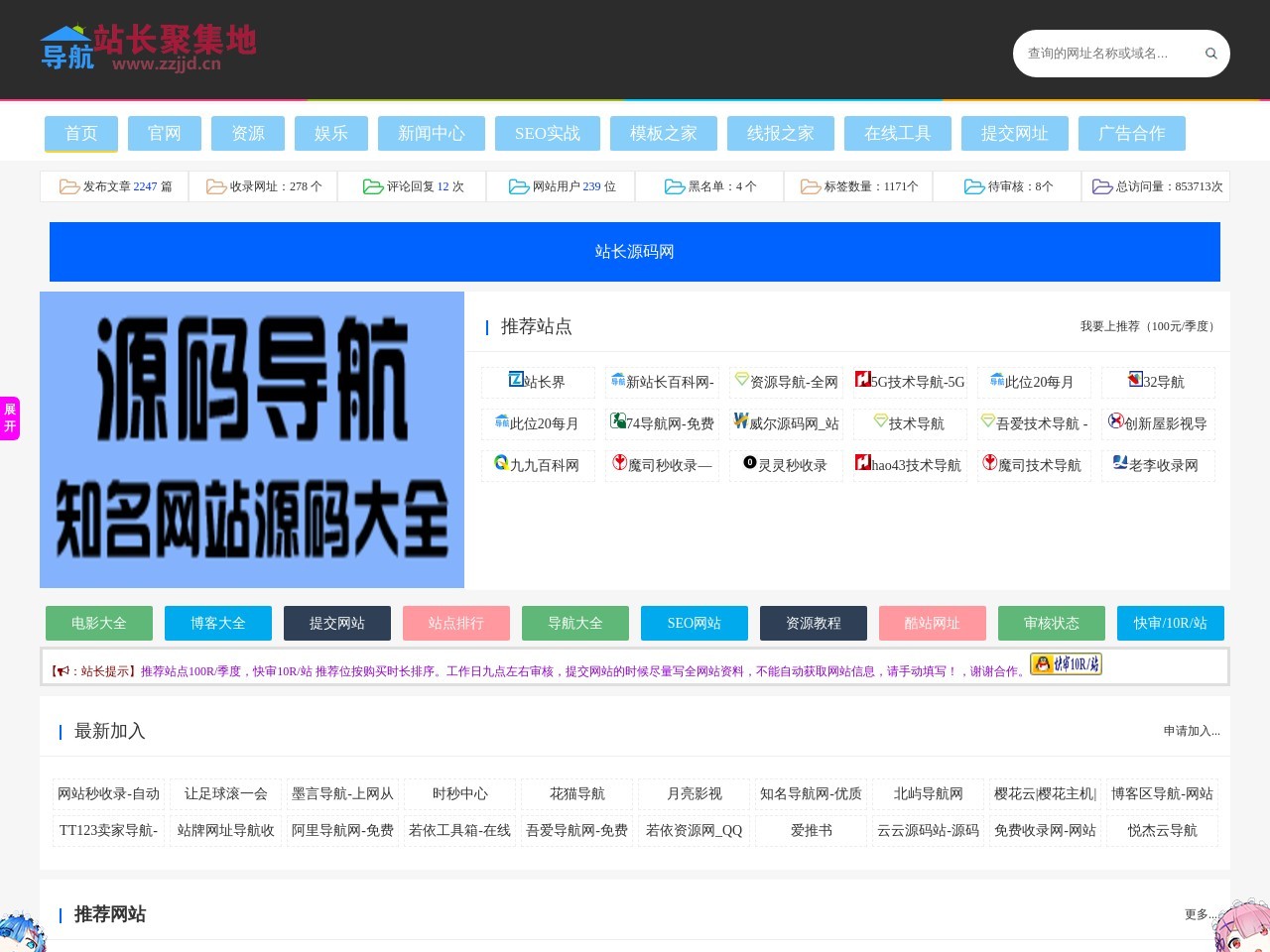Viewport: 1270px width, 952px height.
Task: Click the favicon next to 站长界
Action: tap(516, 379)
